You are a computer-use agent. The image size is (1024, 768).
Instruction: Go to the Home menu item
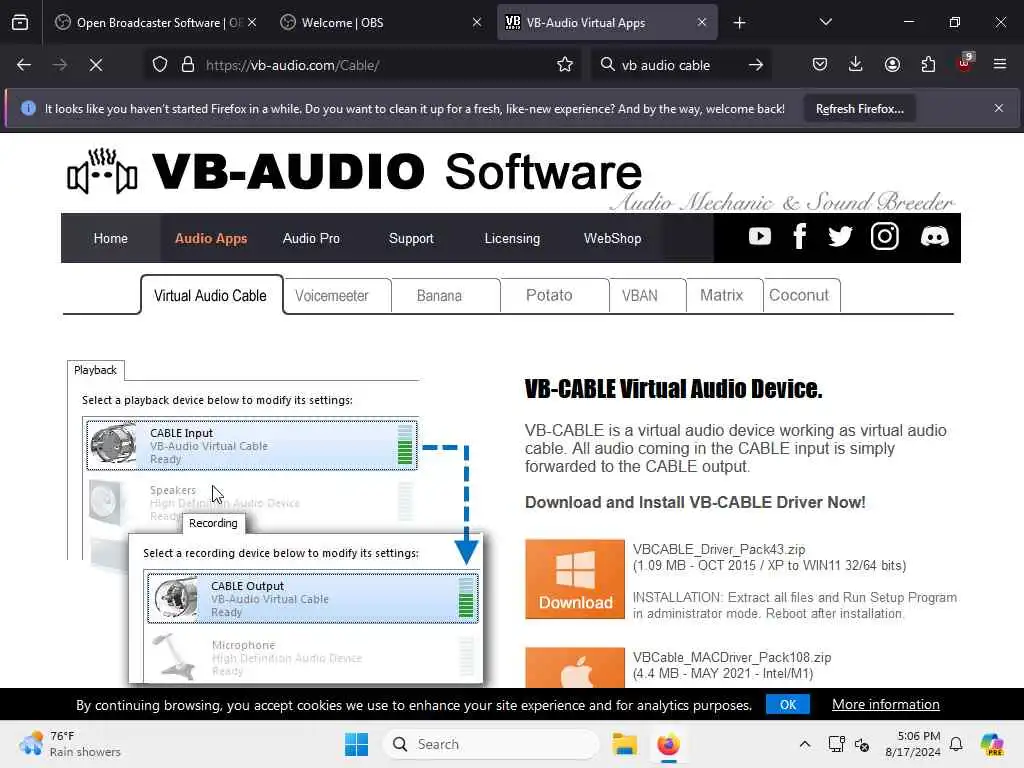pyautogui.click(x=110, y=238)
